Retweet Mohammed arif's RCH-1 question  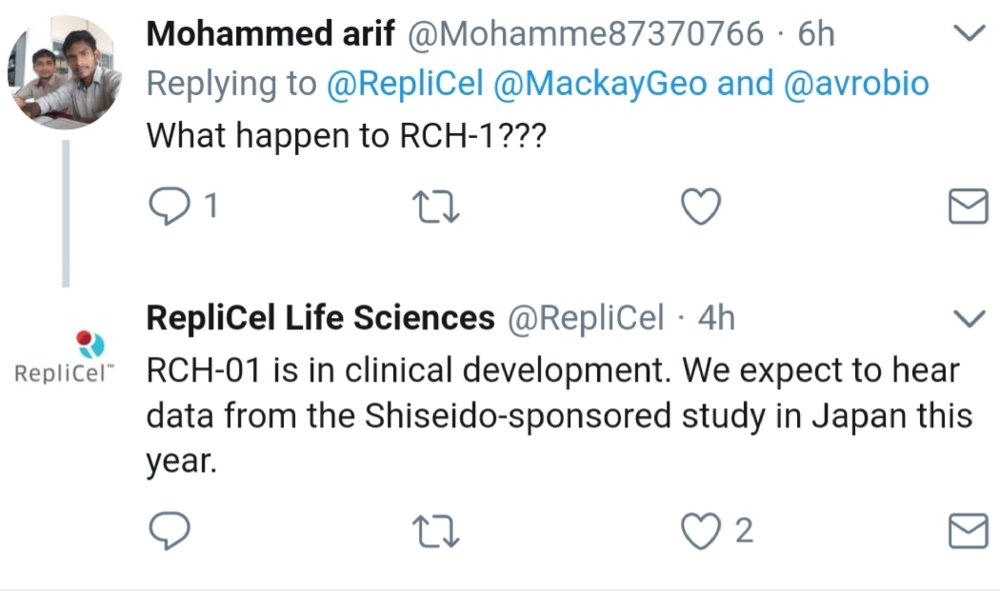point(436,207)
